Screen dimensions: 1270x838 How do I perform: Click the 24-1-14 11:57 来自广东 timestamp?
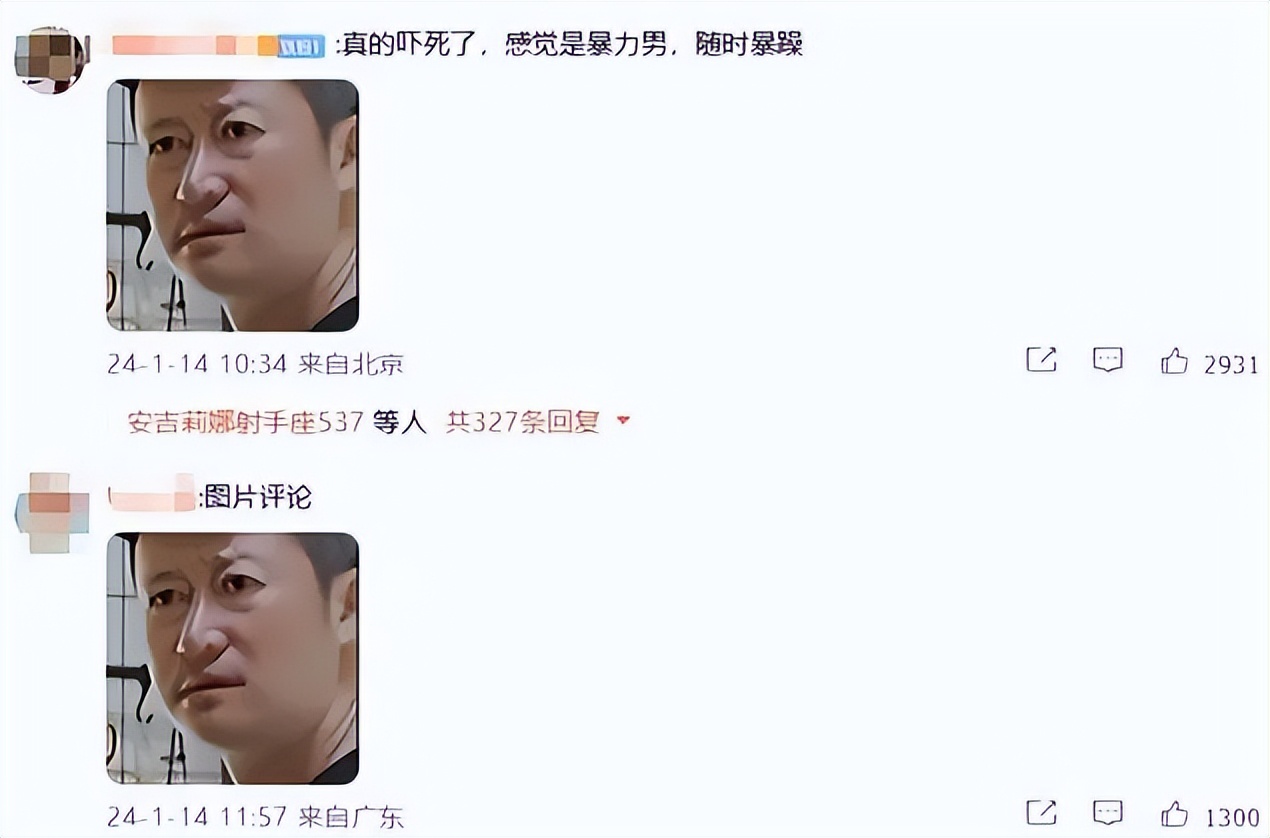point(255,817)
